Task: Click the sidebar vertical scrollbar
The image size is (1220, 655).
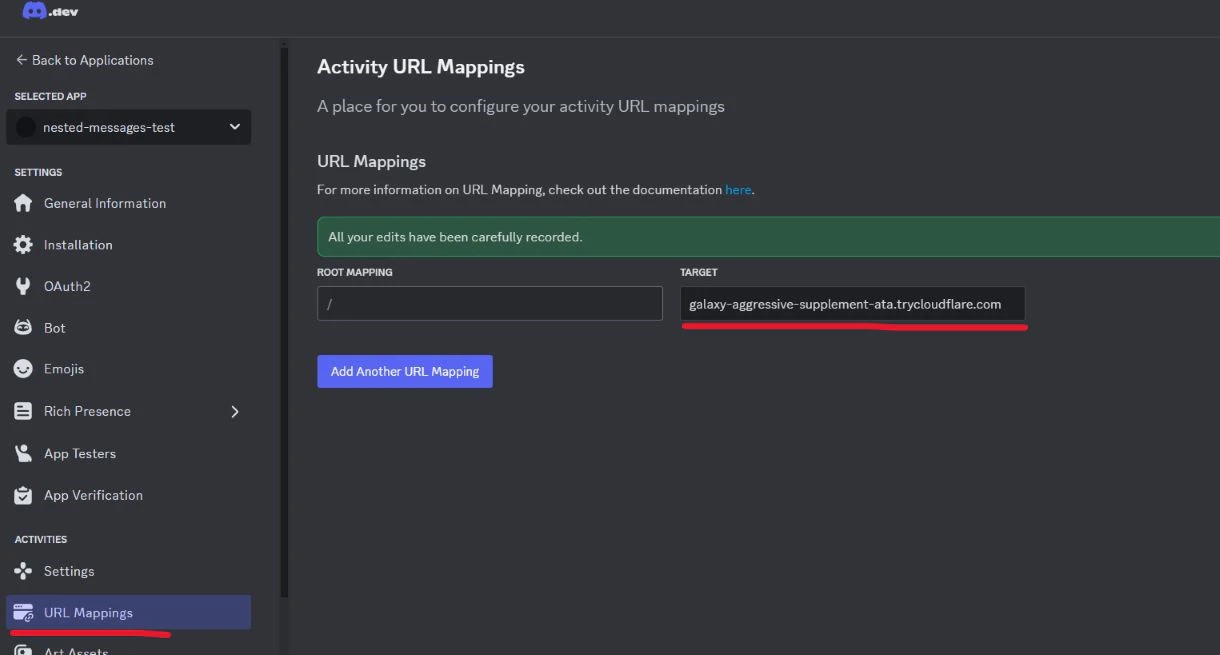Action: pos(284,320)
